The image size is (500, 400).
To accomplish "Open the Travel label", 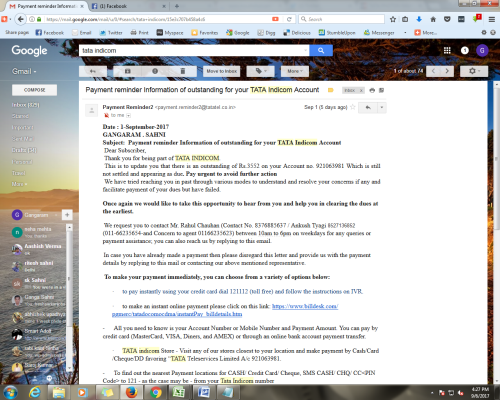I will [x=18, y=173].
